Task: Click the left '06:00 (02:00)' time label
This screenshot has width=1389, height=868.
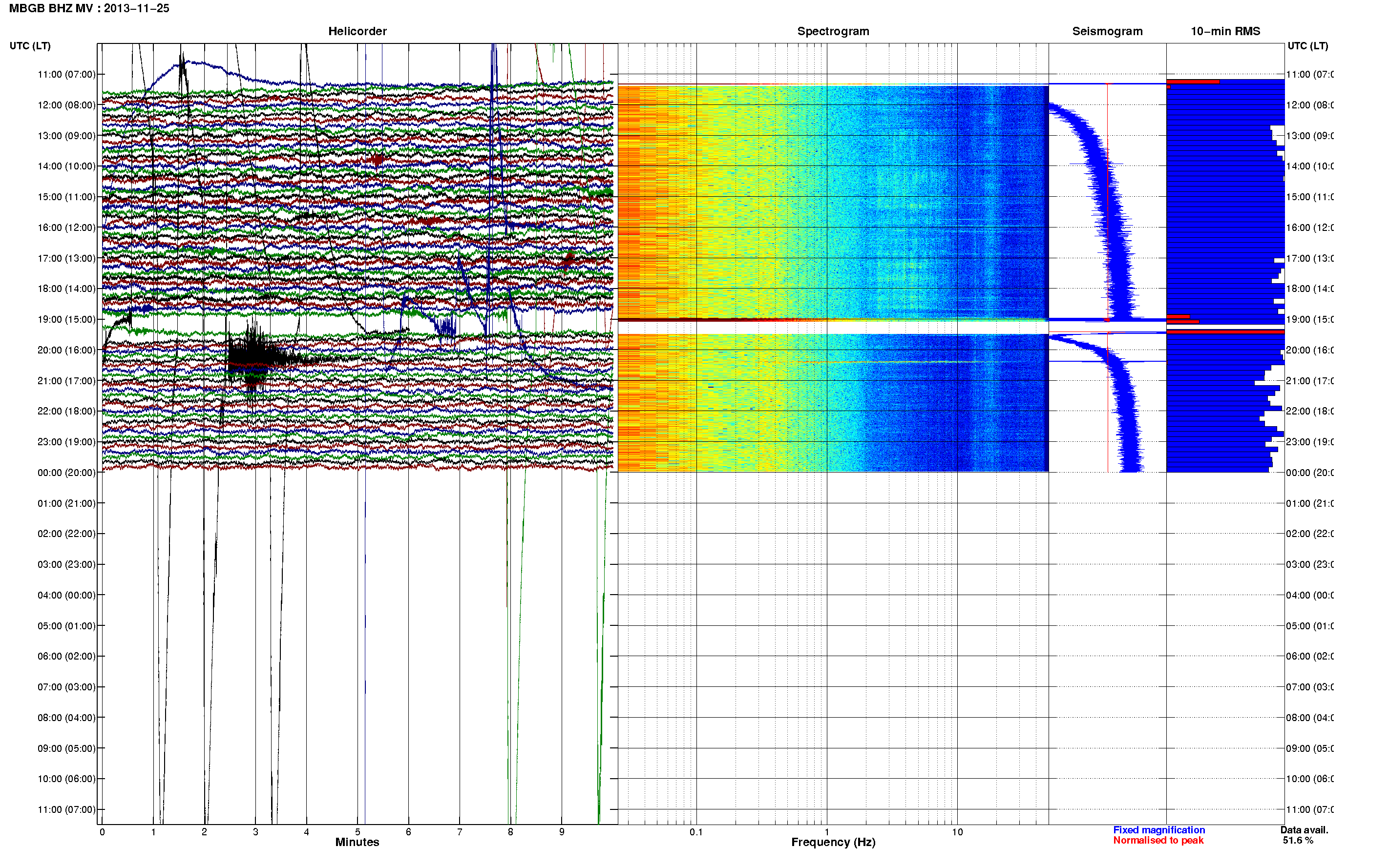Action: click(66, 656)
